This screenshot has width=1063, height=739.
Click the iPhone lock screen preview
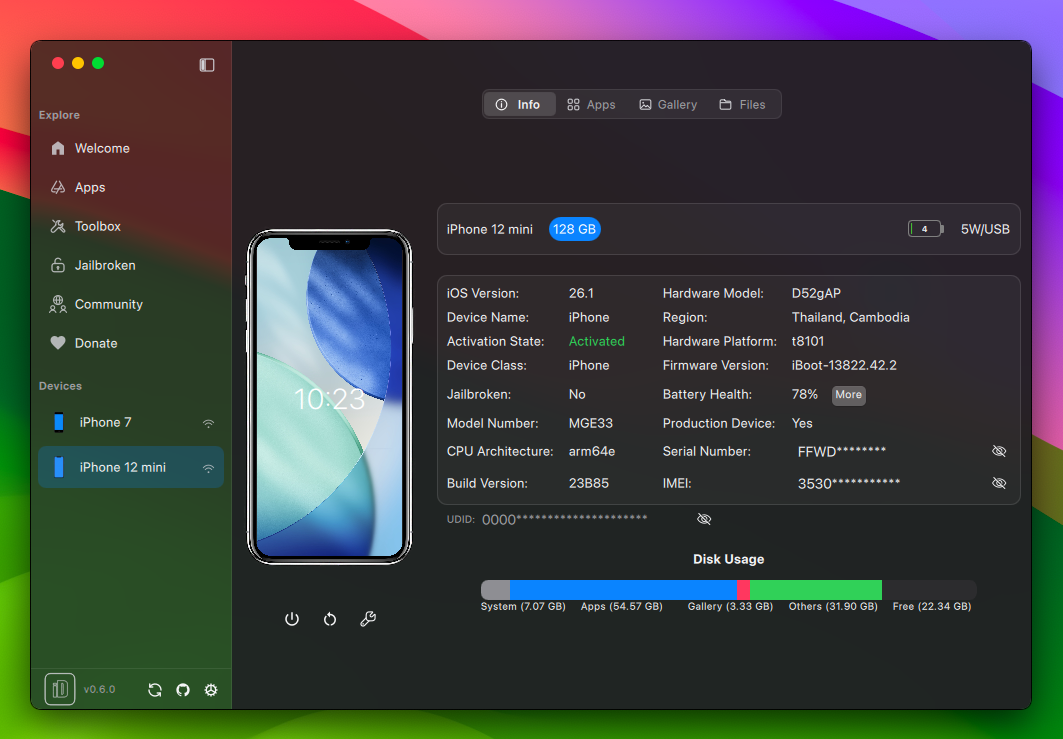329,397
